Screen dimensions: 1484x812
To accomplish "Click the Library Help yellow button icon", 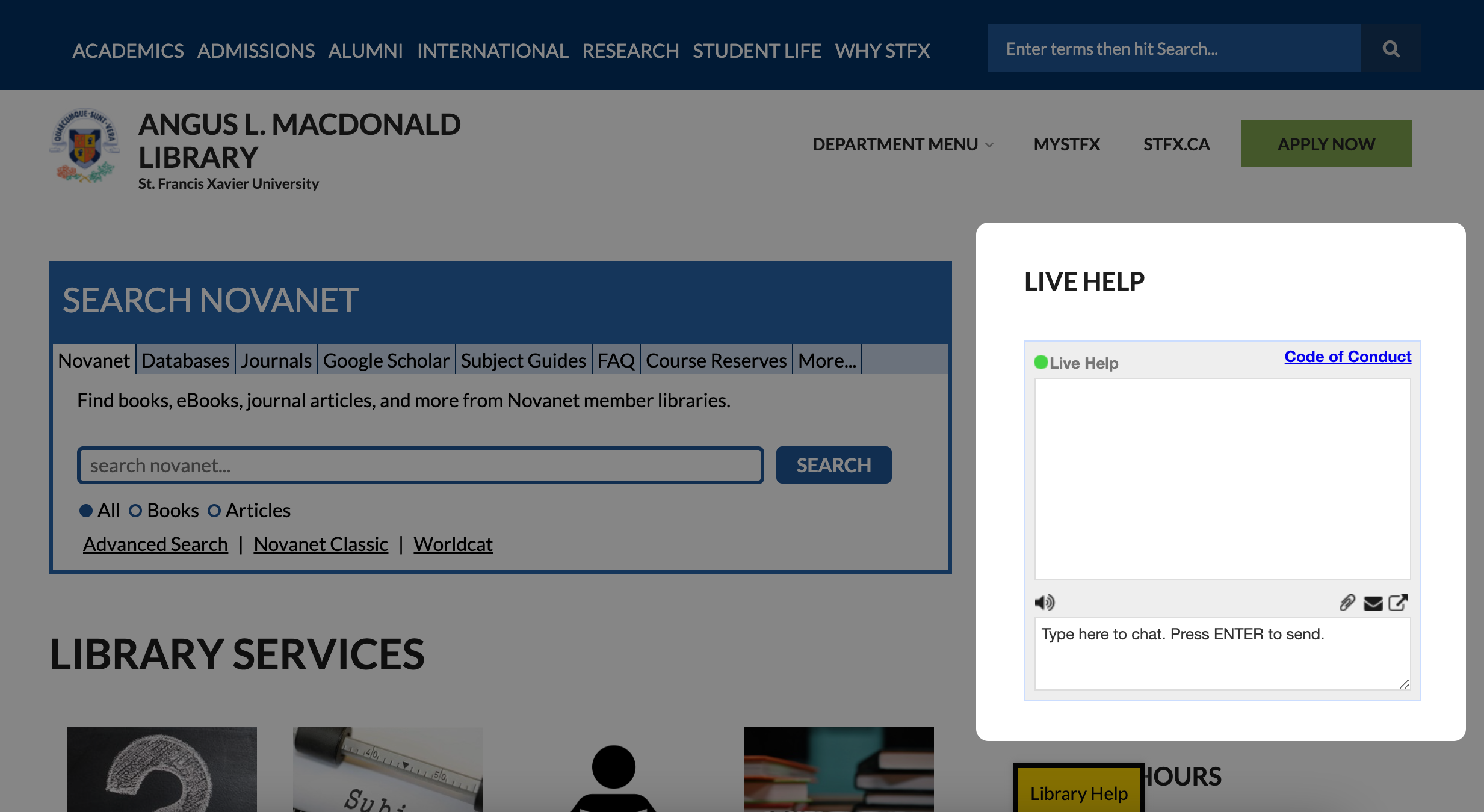I will [1079, 790].
